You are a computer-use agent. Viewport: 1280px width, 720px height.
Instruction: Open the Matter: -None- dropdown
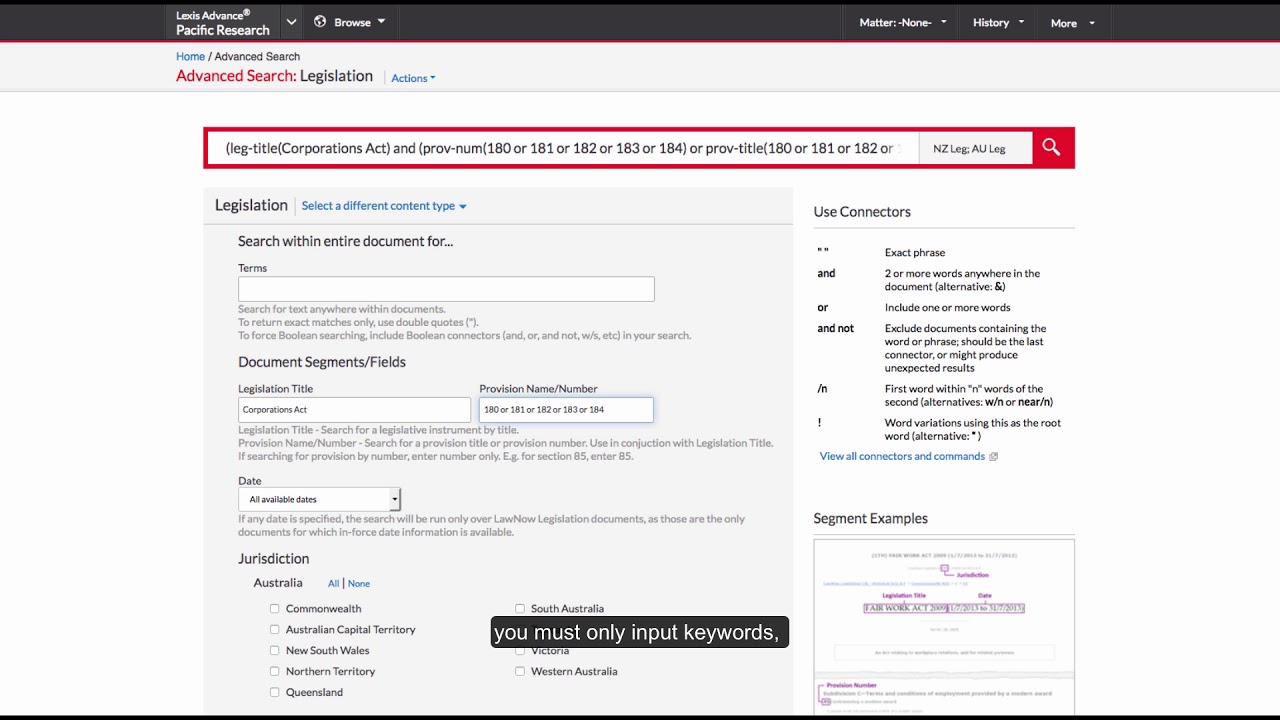coord(903,22)
